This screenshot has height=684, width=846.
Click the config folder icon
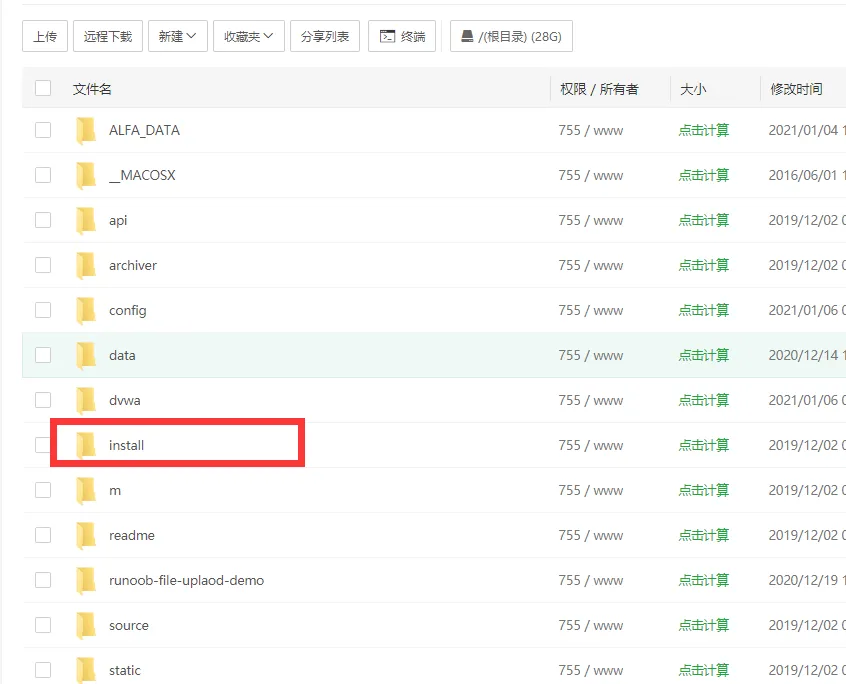coord(86,310)
